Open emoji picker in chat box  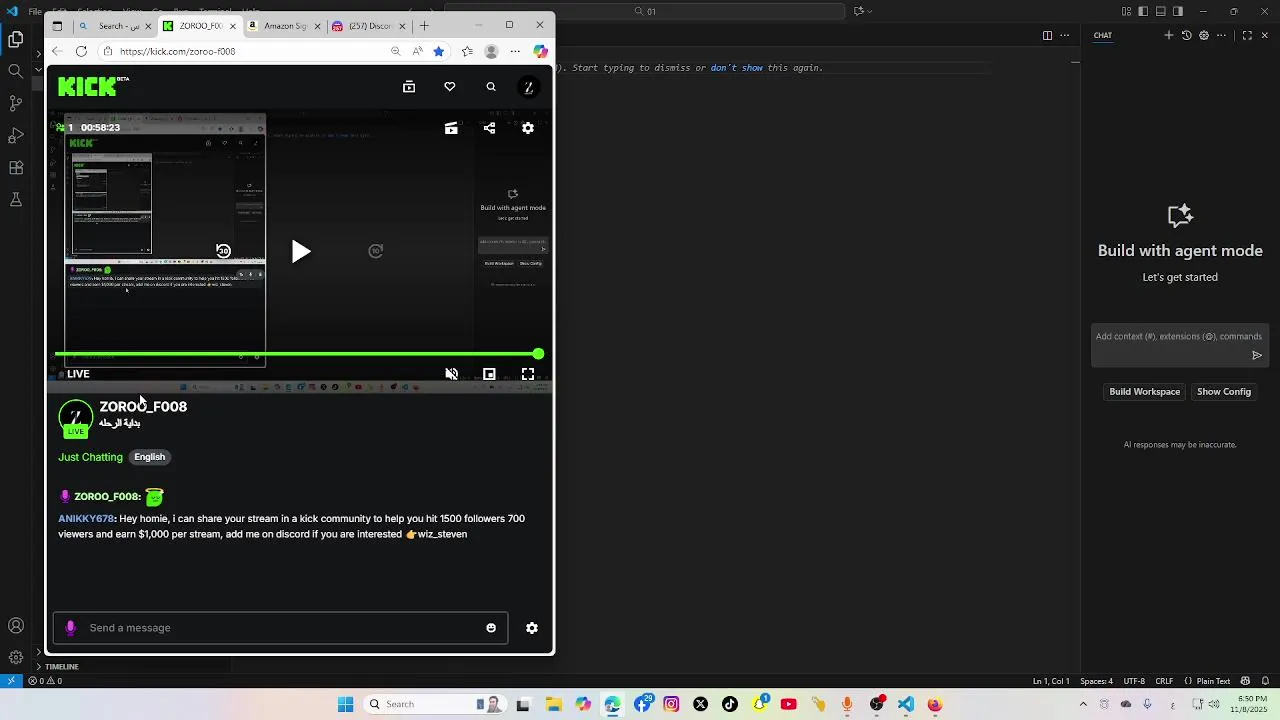(x=491, y=628)
